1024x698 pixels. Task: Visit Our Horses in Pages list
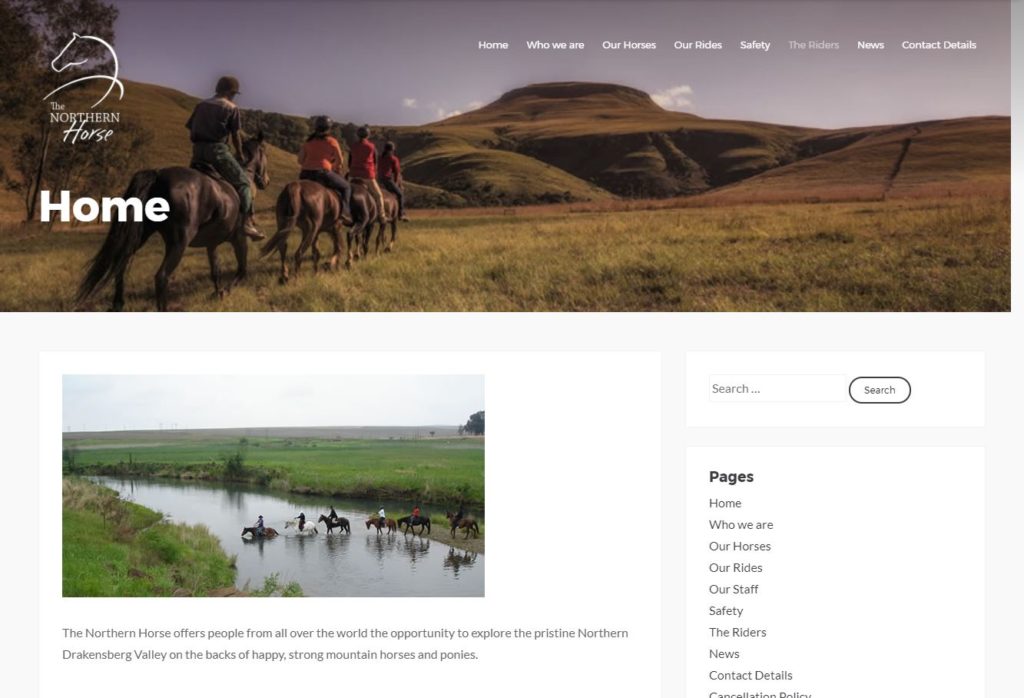coord(740,547)
